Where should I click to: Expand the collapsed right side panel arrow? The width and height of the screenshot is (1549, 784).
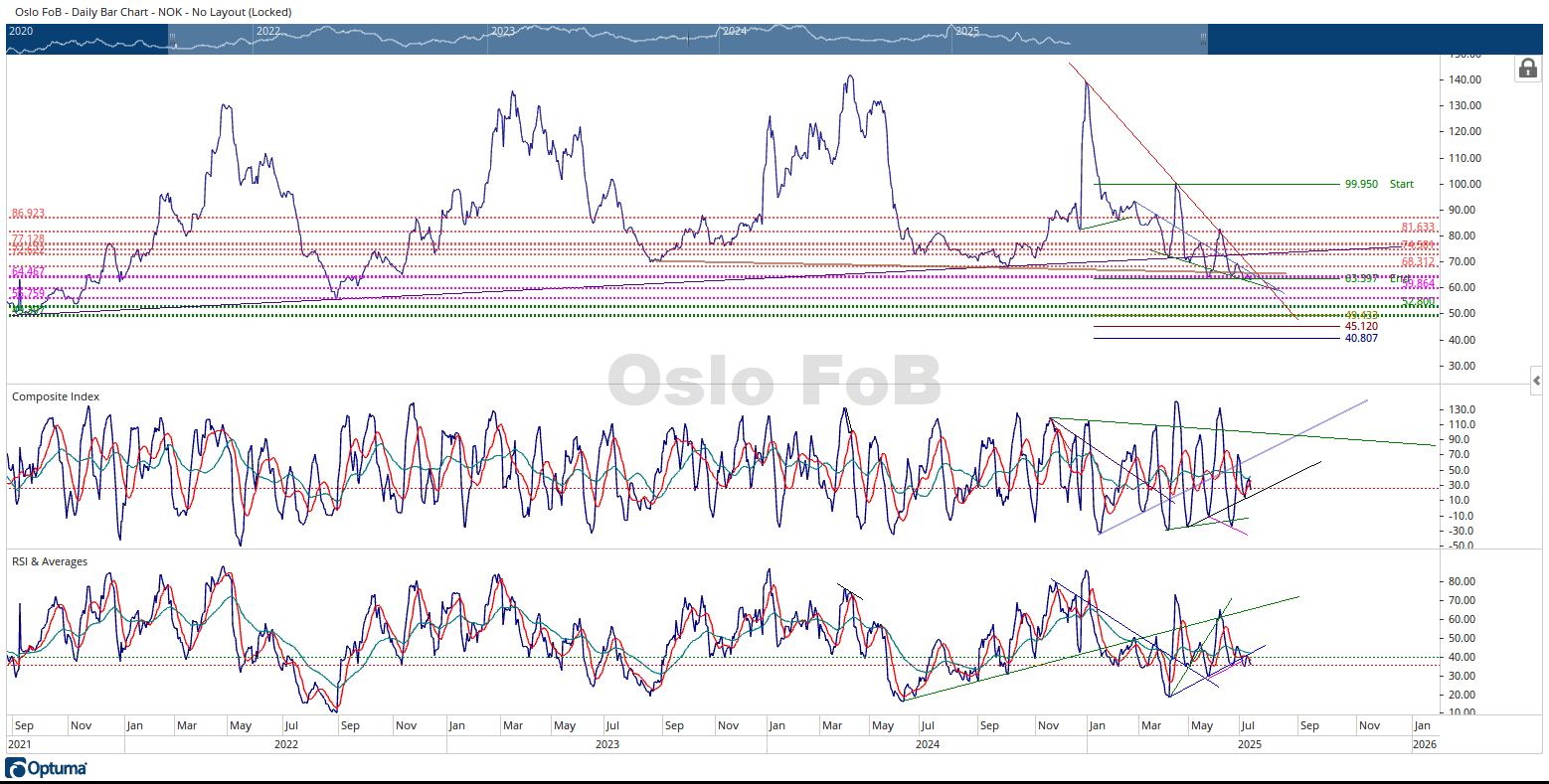pyautogui.click(x=1537, y=381)
